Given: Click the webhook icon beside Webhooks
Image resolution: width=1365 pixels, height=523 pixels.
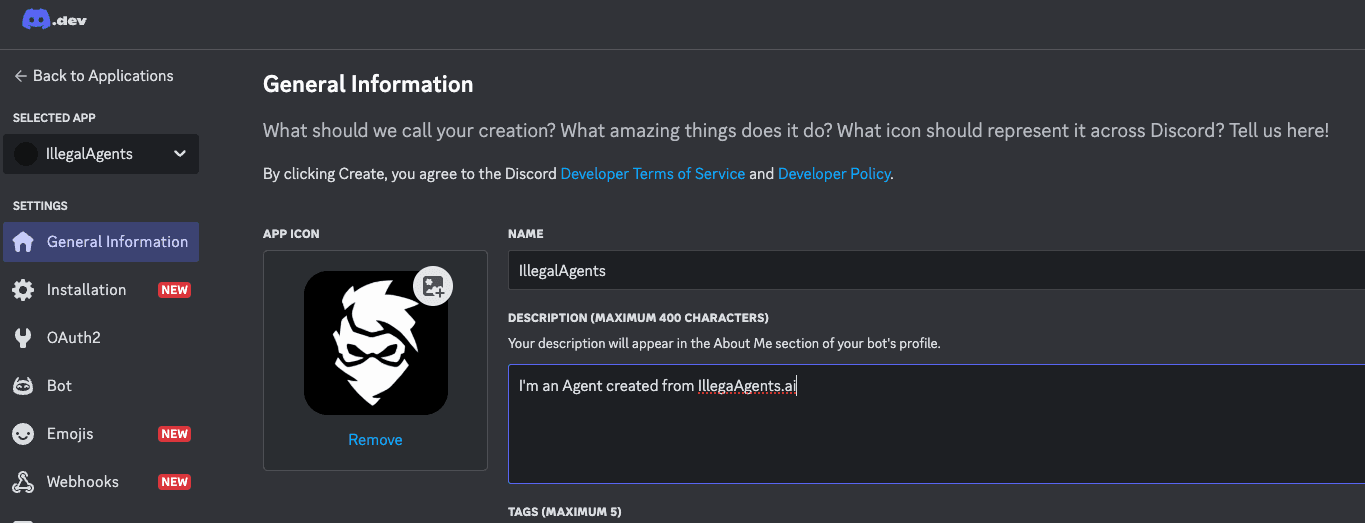Looking at the screenshot, I should pos(23,482).
